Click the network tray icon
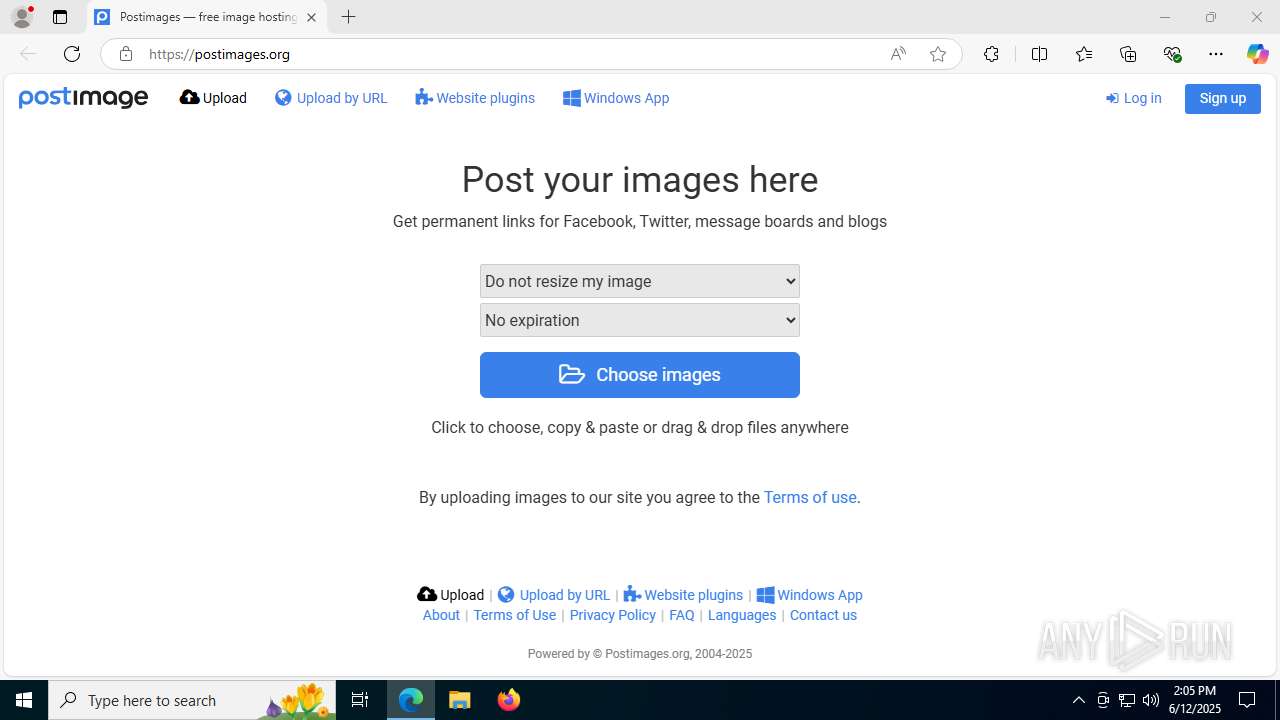This screenshot has height=720, width=1280. 1127,700
